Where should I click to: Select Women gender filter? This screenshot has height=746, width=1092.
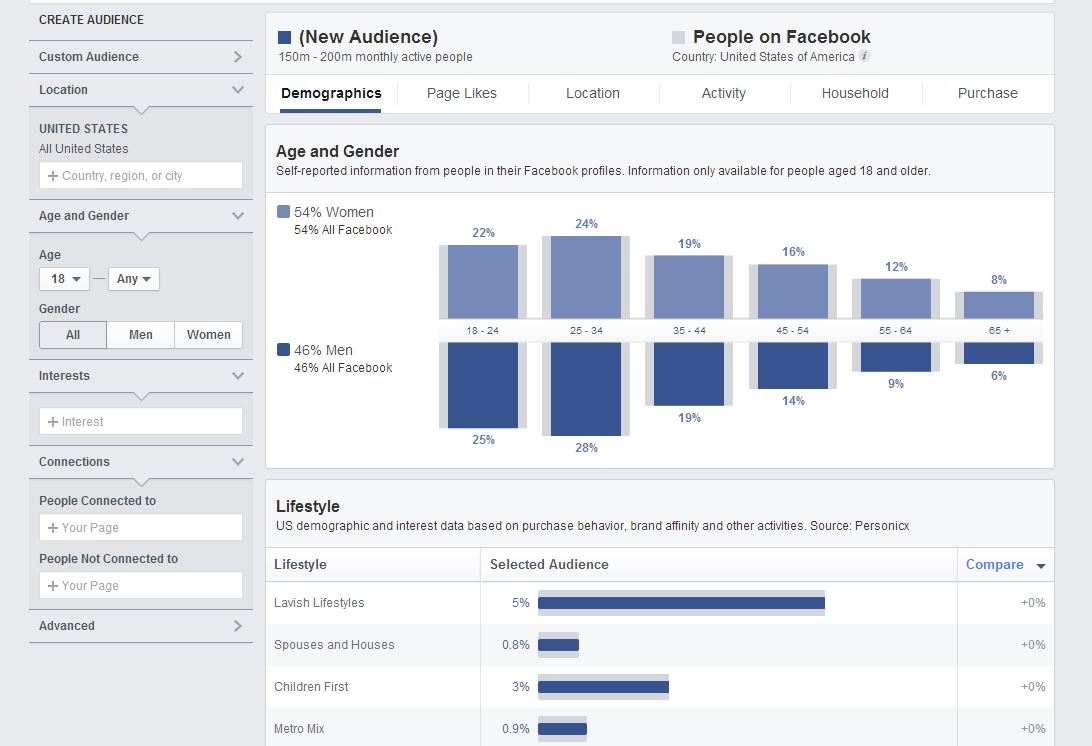click(208, 335)
